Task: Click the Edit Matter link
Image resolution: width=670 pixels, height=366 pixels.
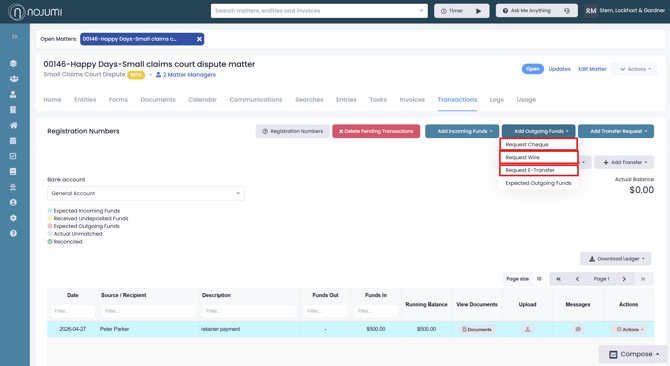Action: coord(592,69)
